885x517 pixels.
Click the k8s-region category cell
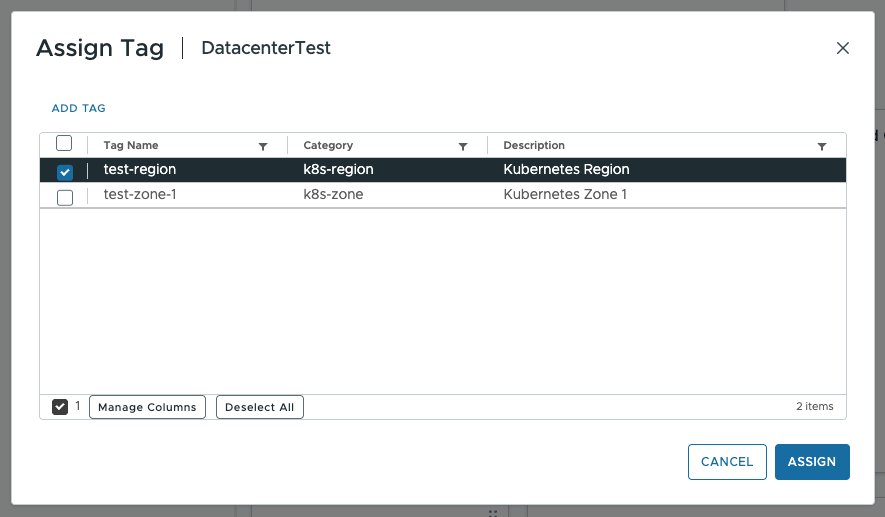tap(338, 170)
